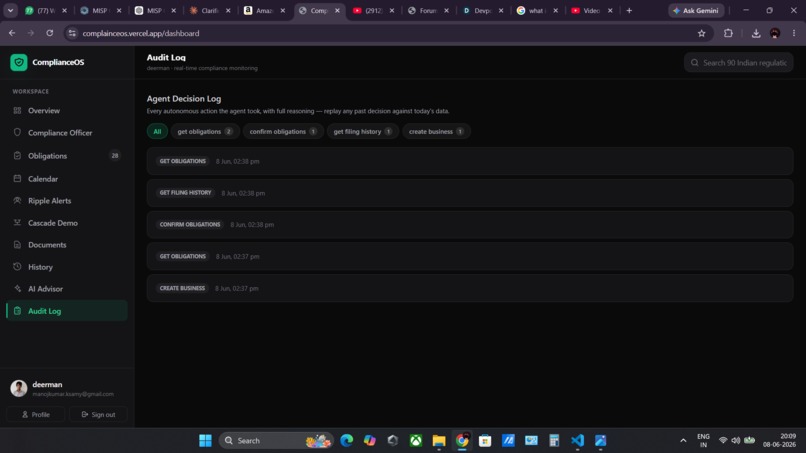Screen dimensions: 806x453
Task: Open the History page
Action: click(67, 267)
